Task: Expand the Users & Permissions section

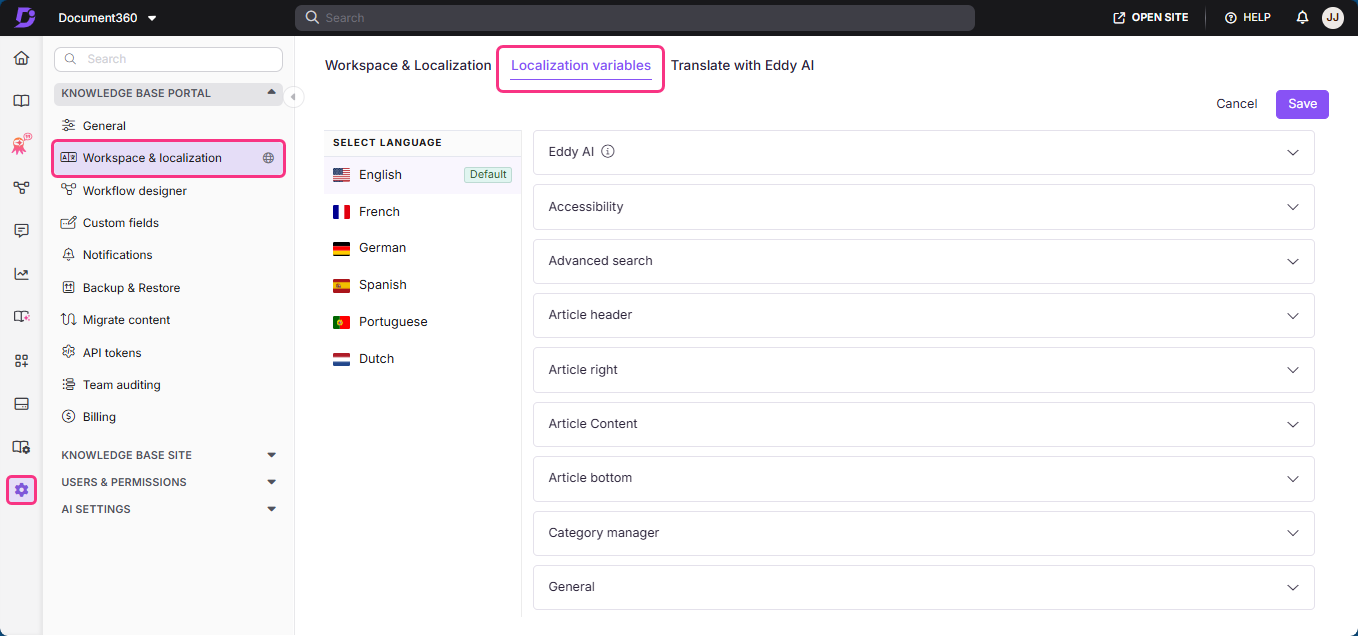Action: point(168,482)
